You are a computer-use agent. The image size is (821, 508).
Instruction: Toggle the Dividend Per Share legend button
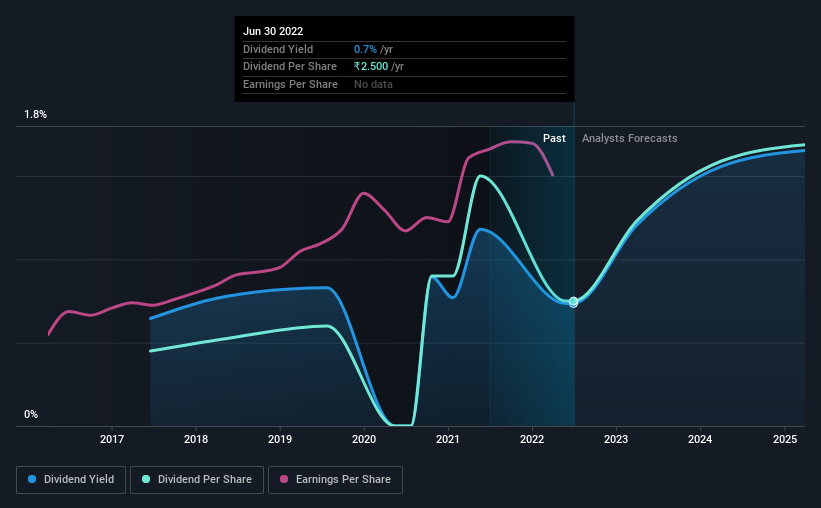197,480
